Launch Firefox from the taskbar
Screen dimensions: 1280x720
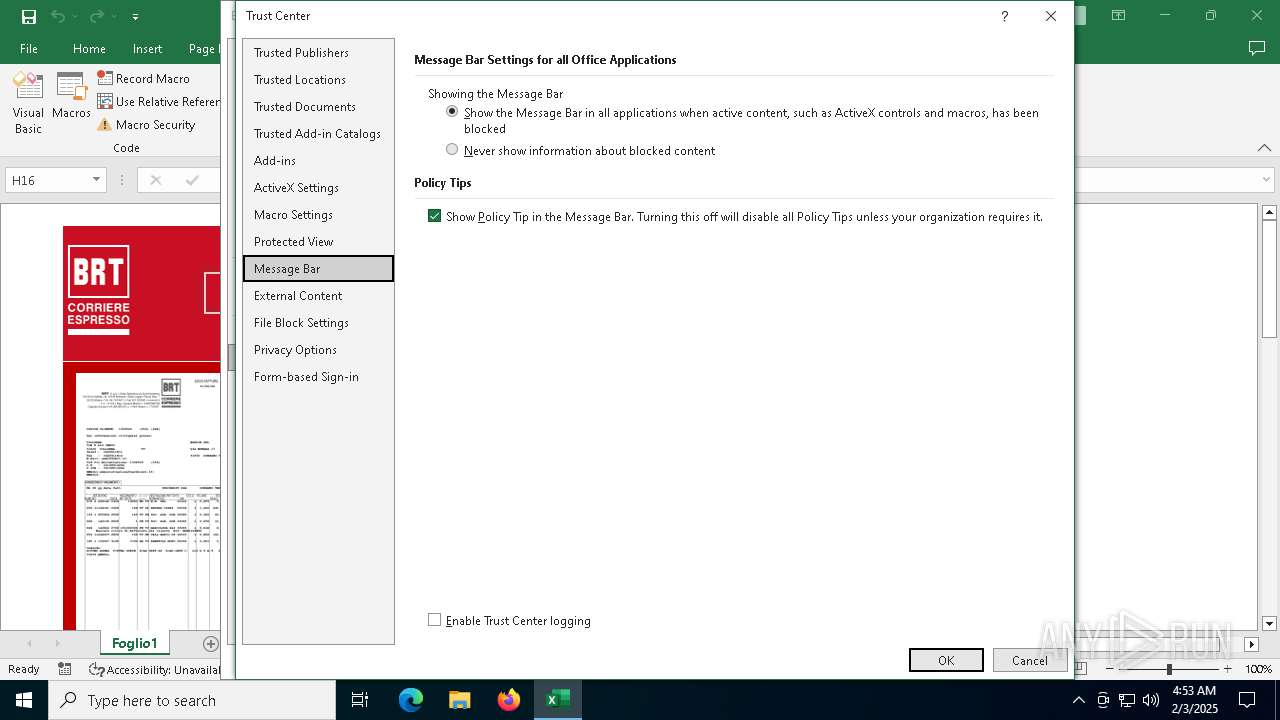click(x=509, y=700)
